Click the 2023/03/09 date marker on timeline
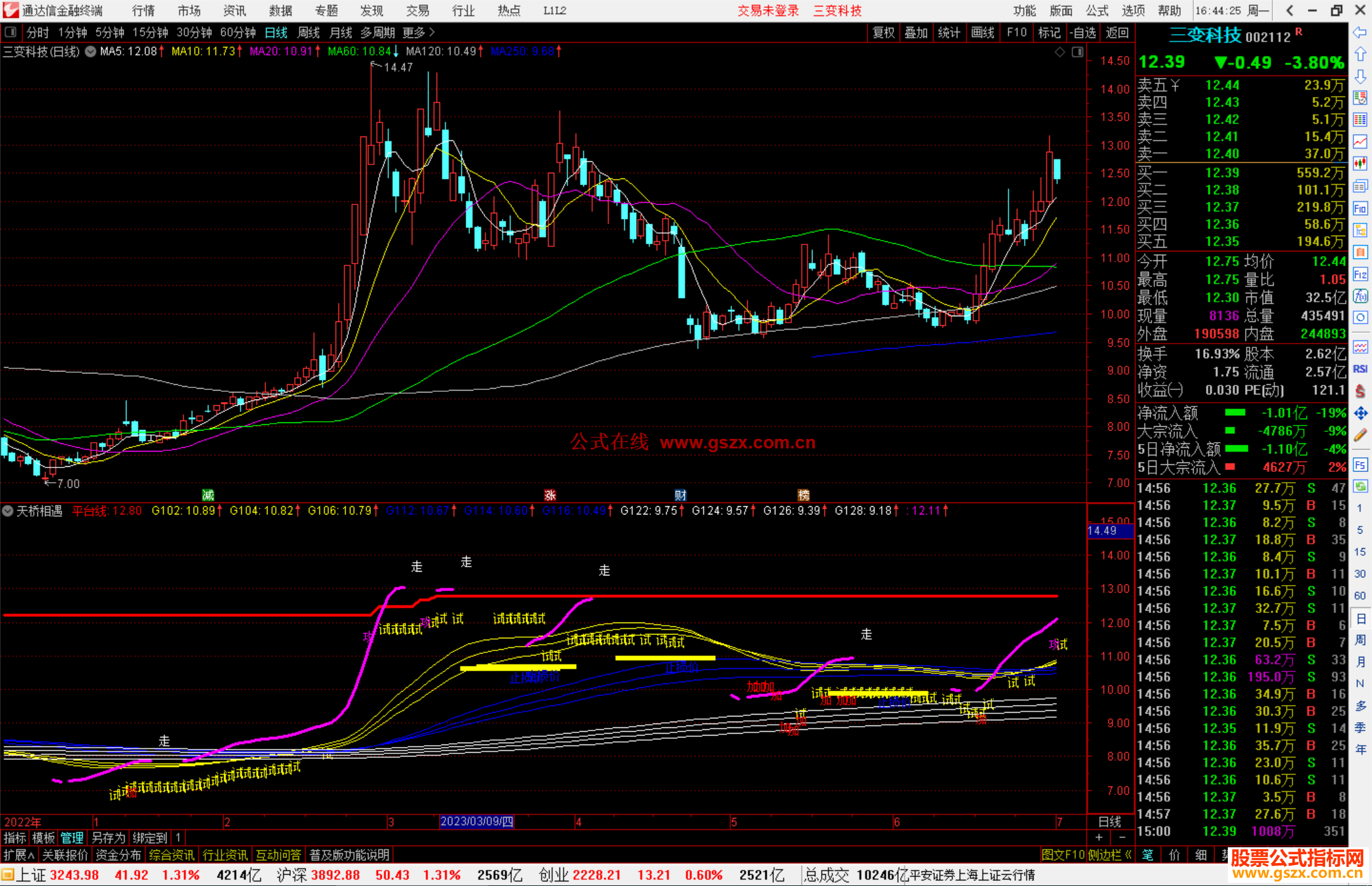Viewport: 1372px width, 886px height. tap(476, 821)
